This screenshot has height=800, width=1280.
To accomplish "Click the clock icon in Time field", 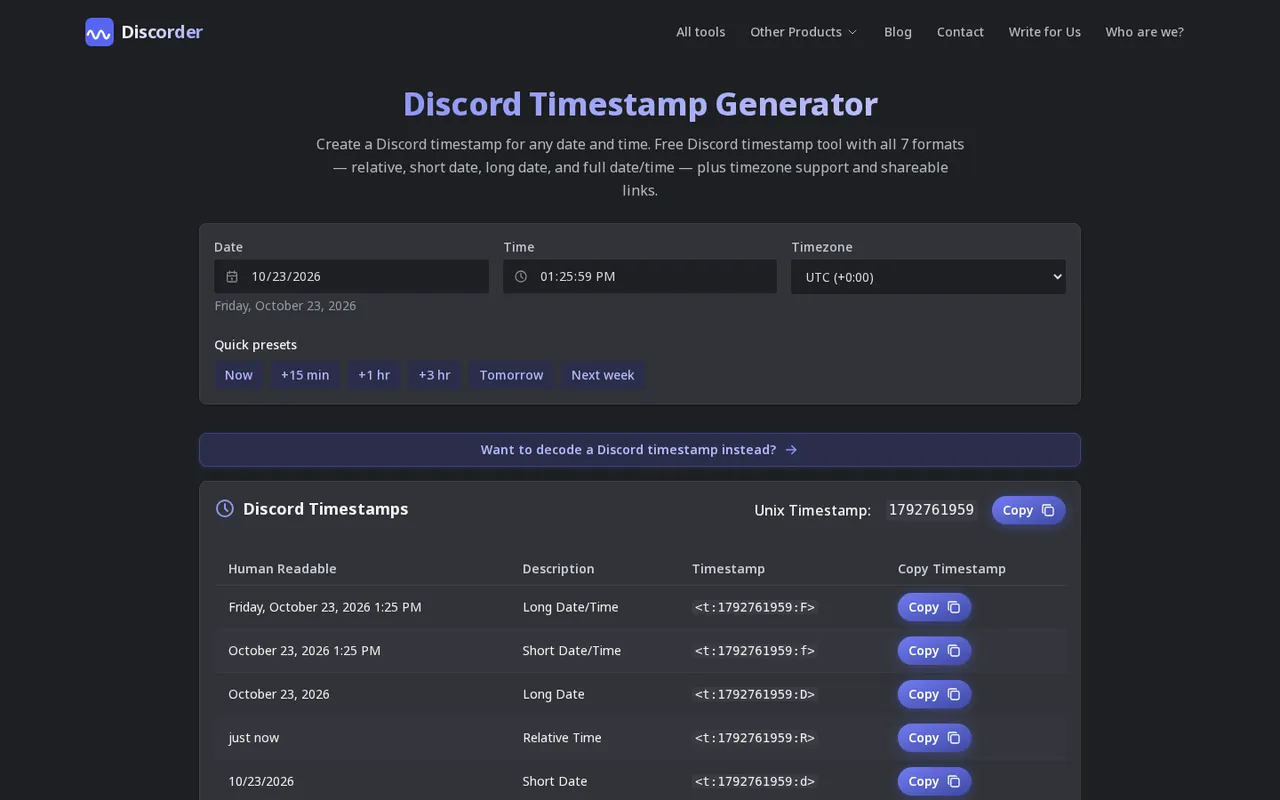I will coord(521,277).
